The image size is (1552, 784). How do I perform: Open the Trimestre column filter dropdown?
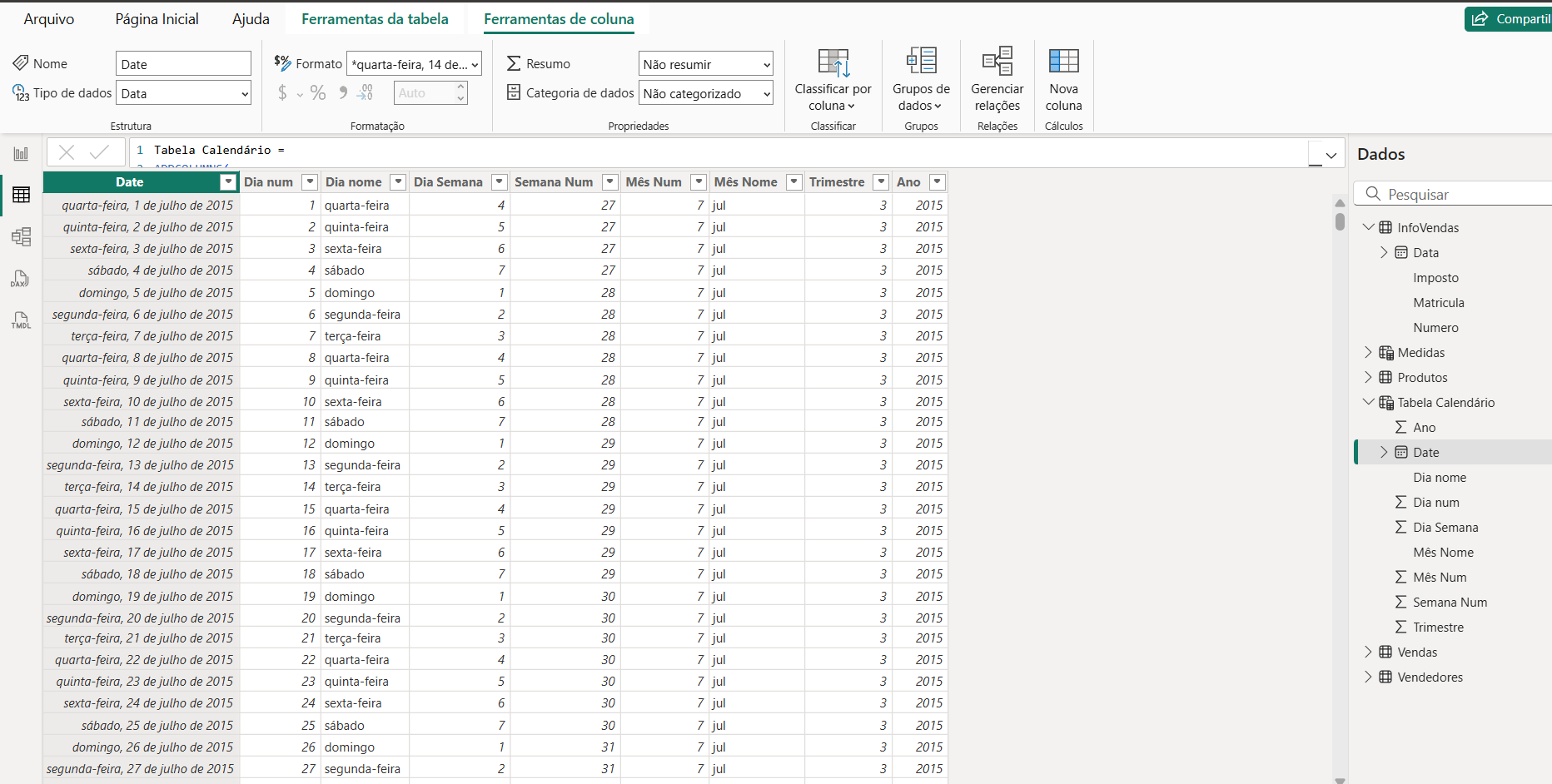point(881,181)
